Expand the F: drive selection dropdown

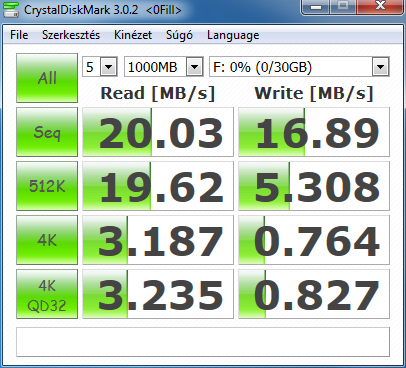380,67
